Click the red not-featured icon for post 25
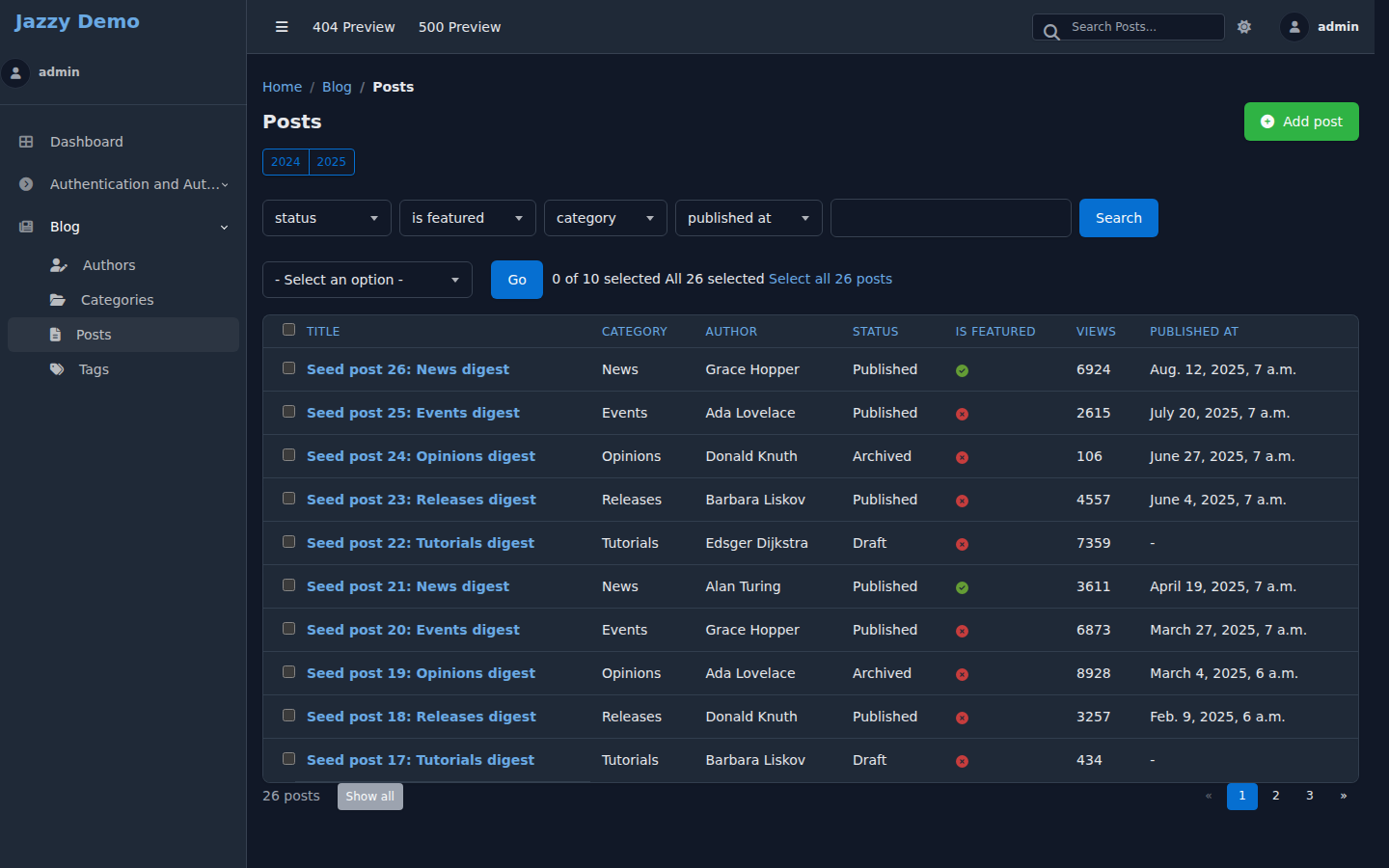Image resolution: width=1389 pixels, height=868 pixels. (962, 414)
